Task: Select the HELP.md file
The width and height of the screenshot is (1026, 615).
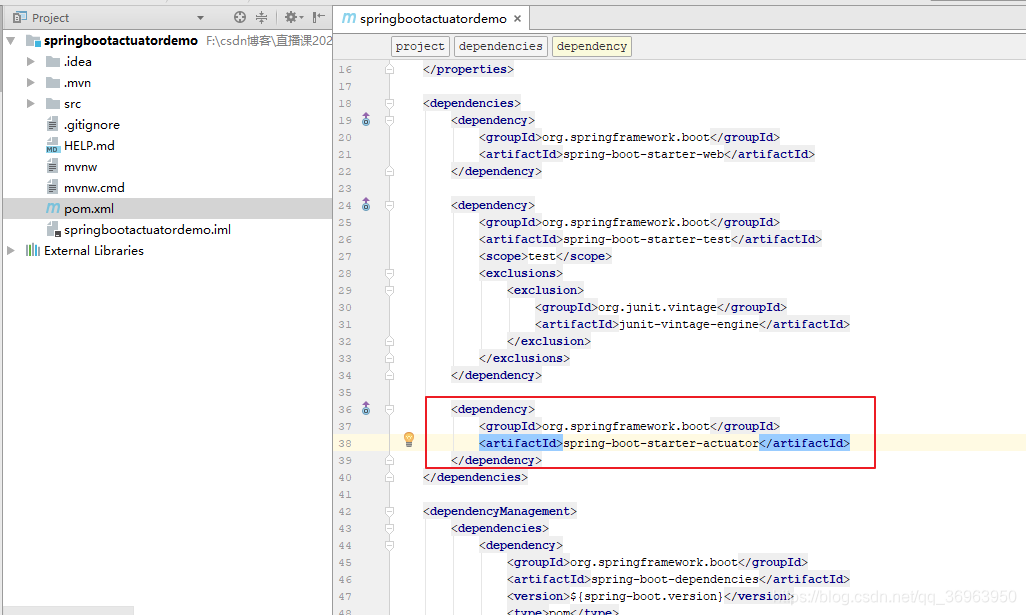Action: point(89,145)
